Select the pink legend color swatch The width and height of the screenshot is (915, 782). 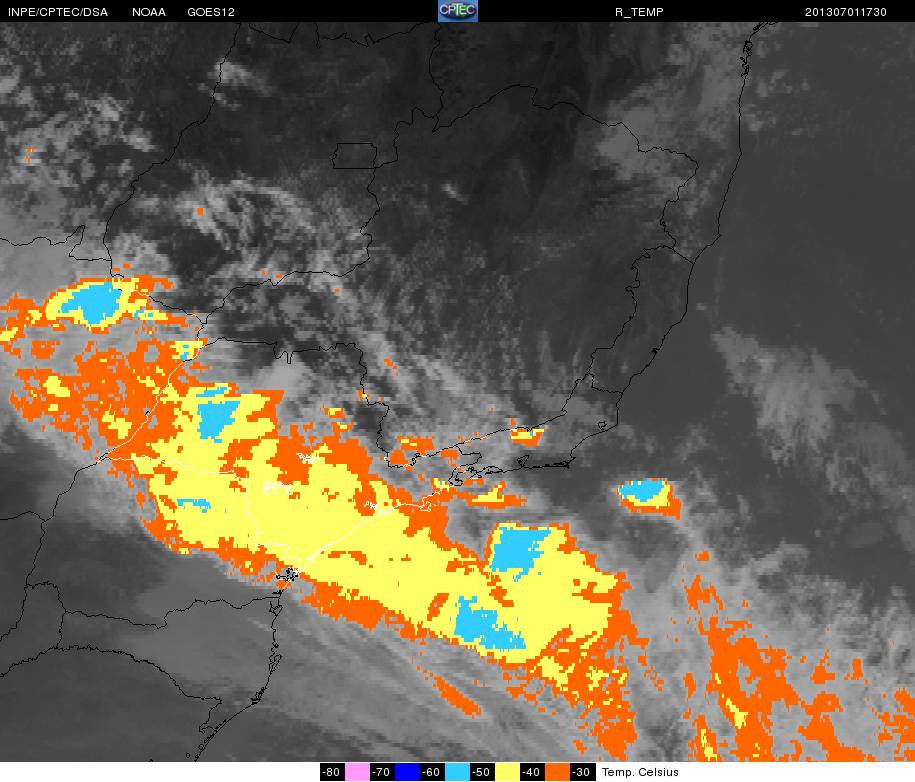[x=357, y=772]
